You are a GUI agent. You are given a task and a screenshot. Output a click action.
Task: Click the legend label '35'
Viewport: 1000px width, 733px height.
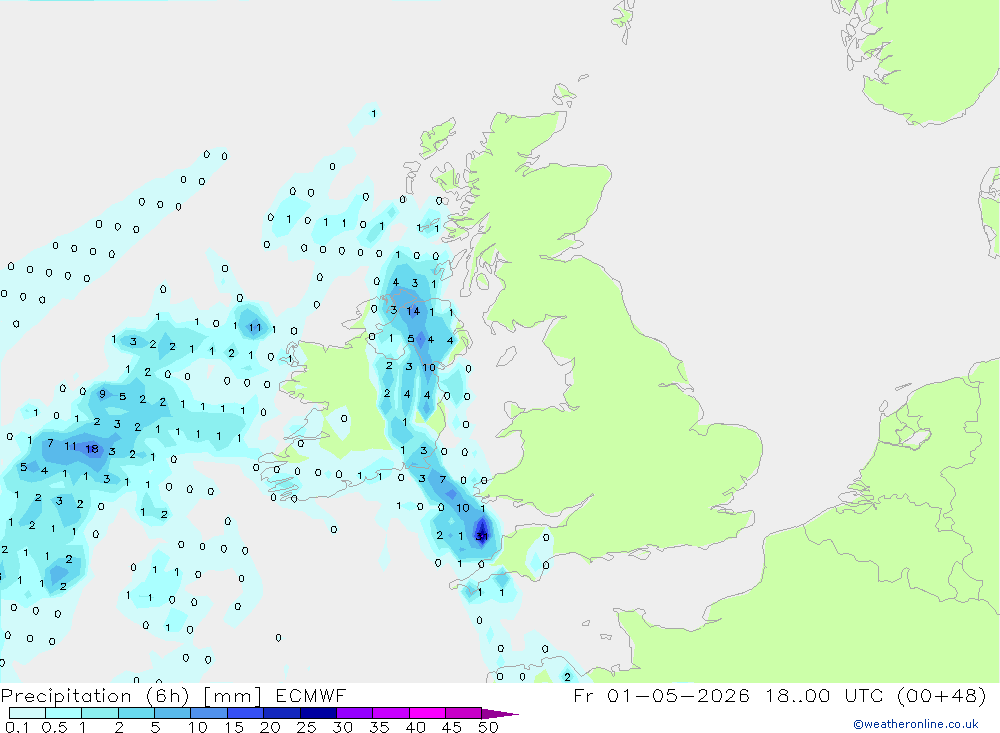tap(379, 727)
